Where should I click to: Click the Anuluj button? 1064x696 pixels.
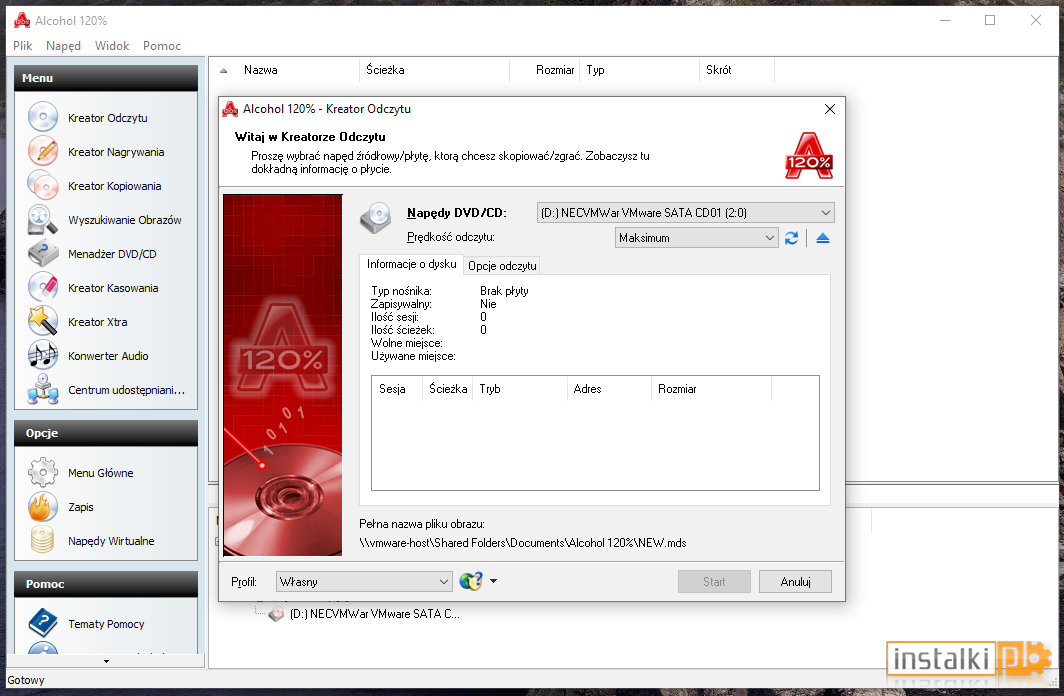click(x=795, y=581)
